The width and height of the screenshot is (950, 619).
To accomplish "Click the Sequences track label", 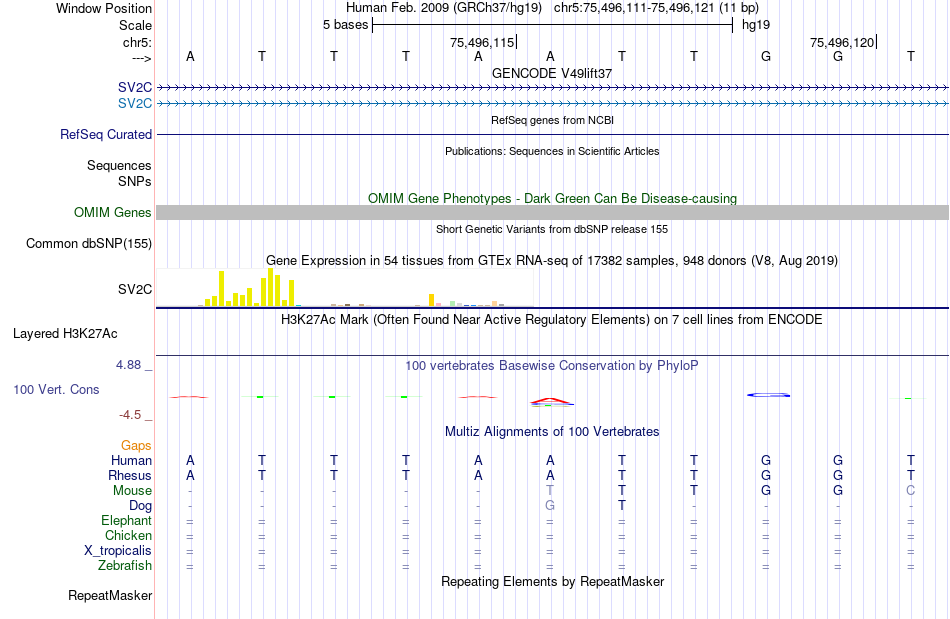I will click(119, 165).
